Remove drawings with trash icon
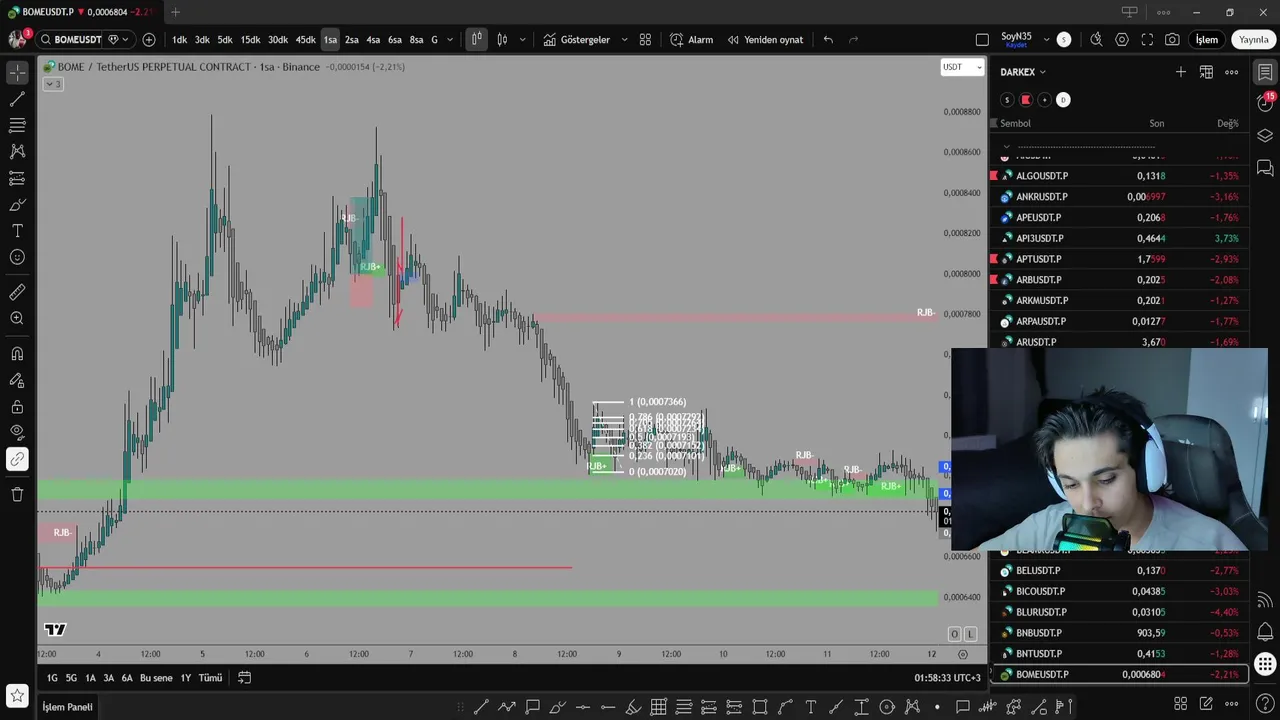The height and width of the screenshot is (720, 1280). (x=17, y=494)
